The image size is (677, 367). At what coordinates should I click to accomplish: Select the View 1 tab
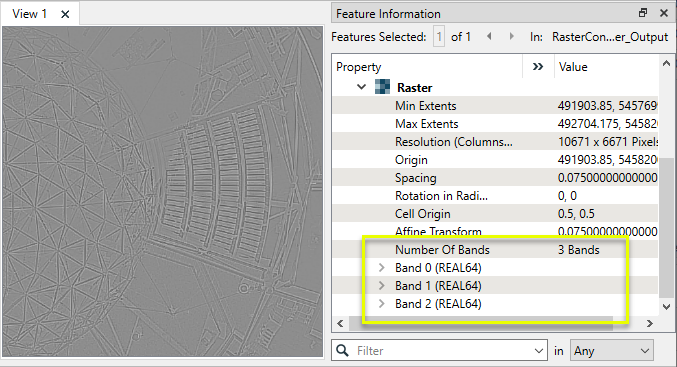(x=29, y=14)
